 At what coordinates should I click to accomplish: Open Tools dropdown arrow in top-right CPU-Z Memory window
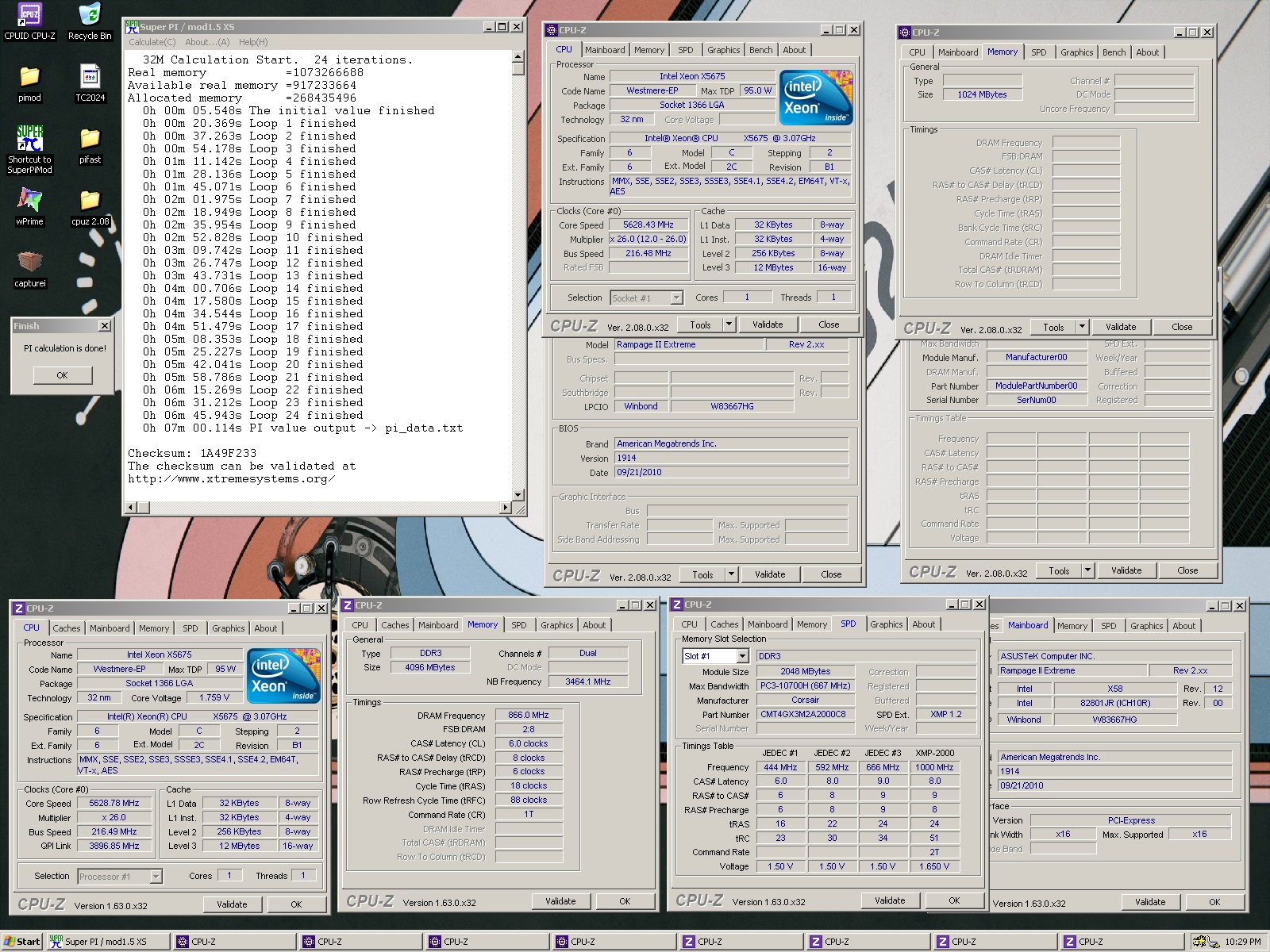coord(1081,327)
